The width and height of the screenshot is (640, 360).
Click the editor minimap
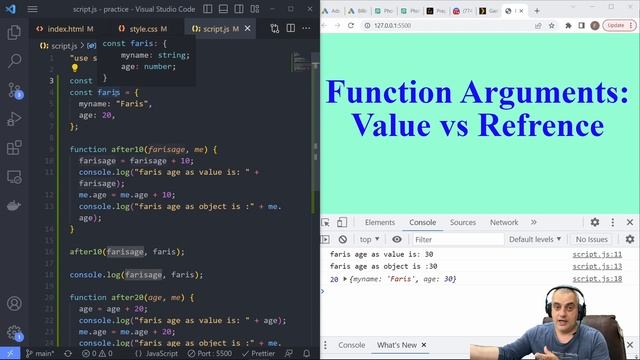(301, 62)
